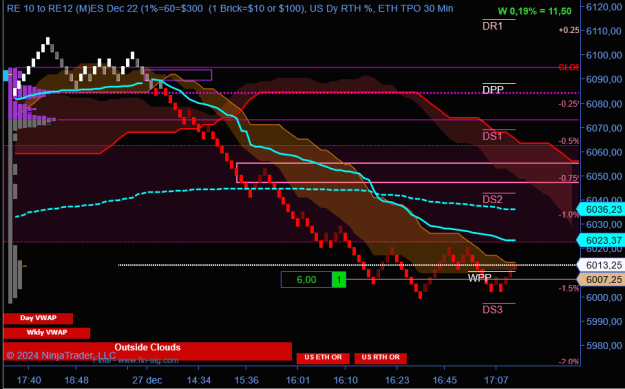This screenshot has height=389, width=625.
Task: Click the chart title starting 'RE 10 to RE12'
Action: pyautogui.click(x=230, y=8)
